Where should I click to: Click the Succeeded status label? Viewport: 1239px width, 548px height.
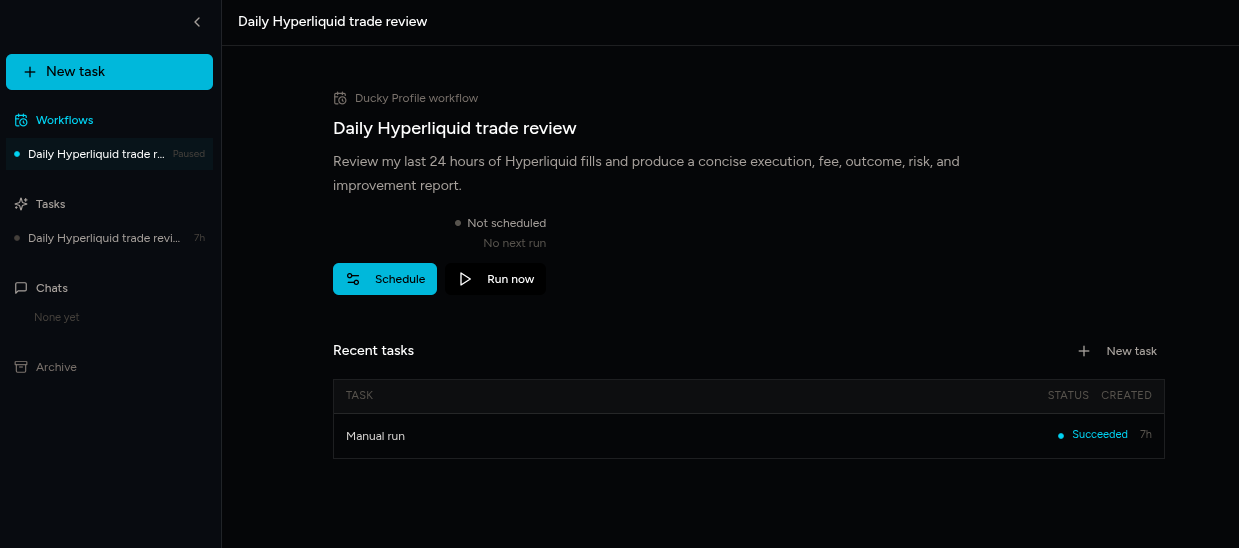click(1099, 435)
